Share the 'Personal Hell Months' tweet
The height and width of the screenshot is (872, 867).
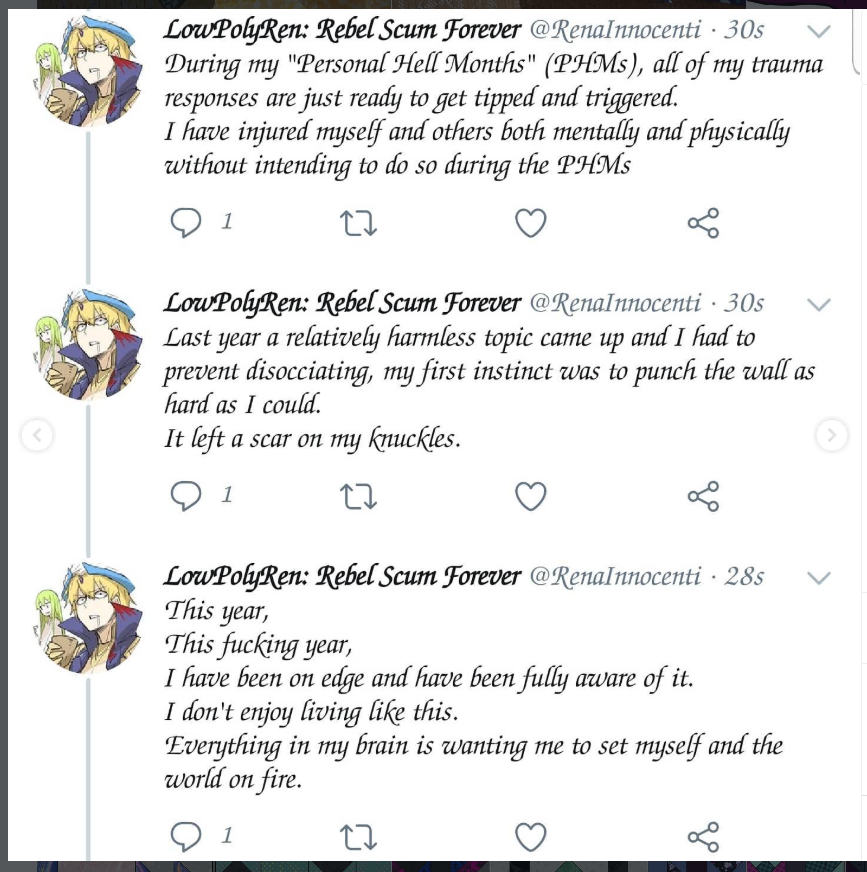point(703,223)
